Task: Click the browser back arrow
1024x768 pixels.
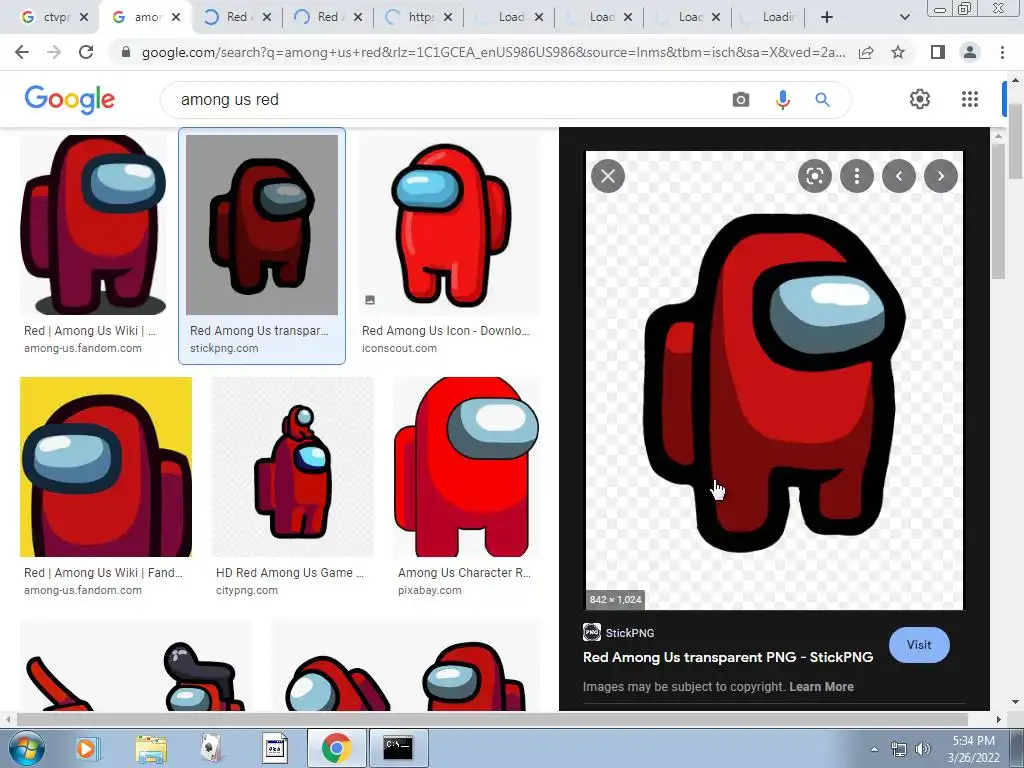Action: pos(22,52)
